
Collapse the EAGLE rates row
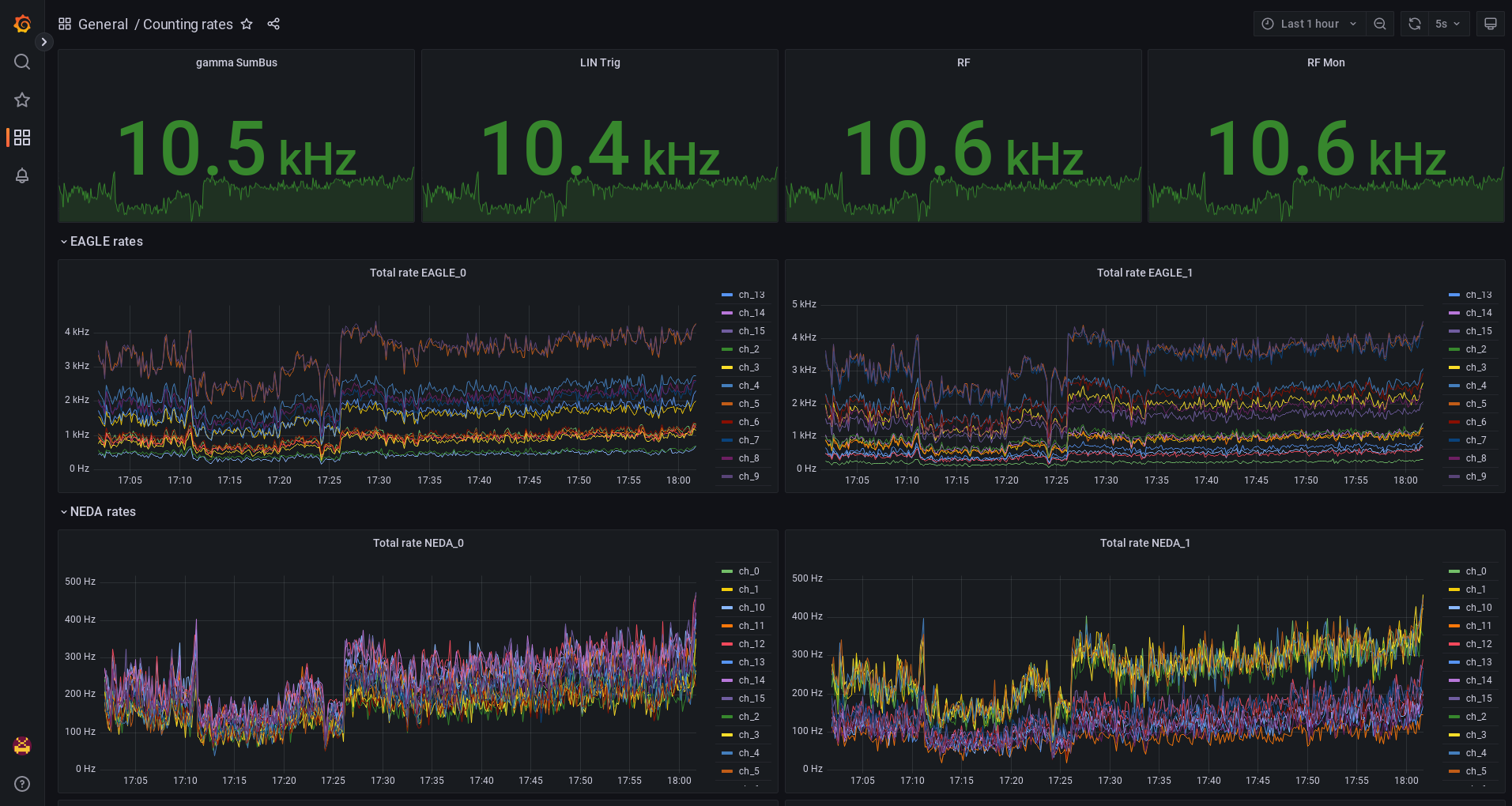(x=101, y=241)
